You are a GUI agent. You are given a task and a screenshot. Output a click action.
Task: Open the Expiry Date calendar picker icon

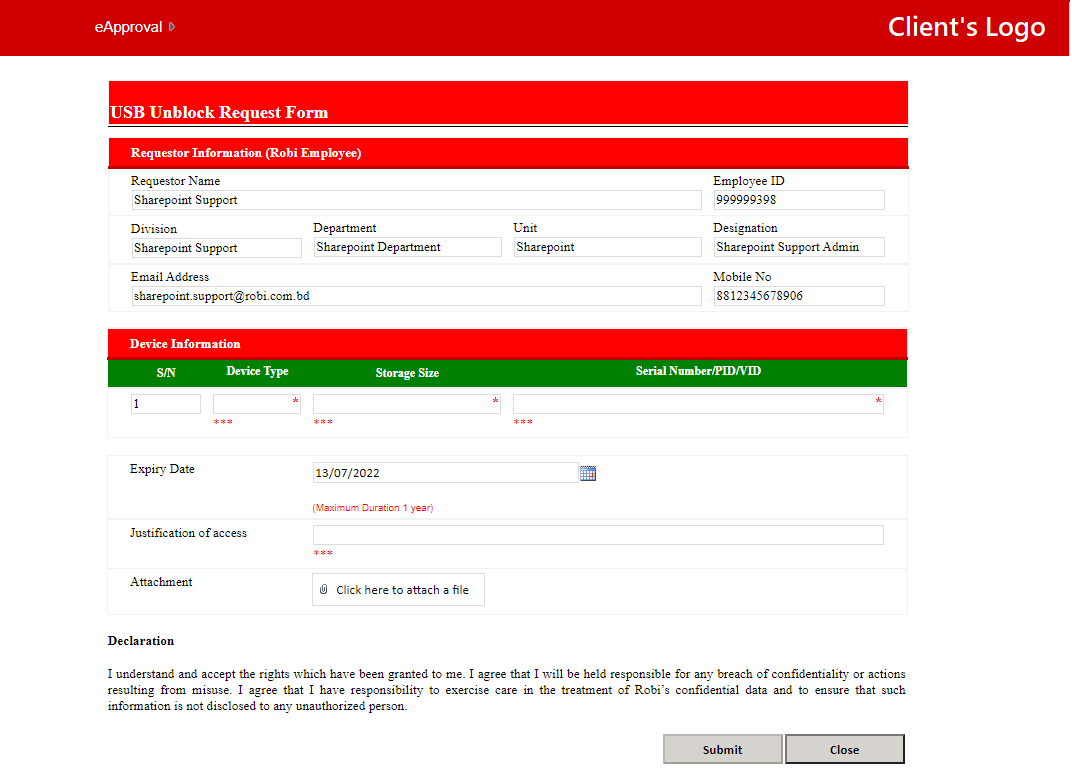tap(588, 473)
